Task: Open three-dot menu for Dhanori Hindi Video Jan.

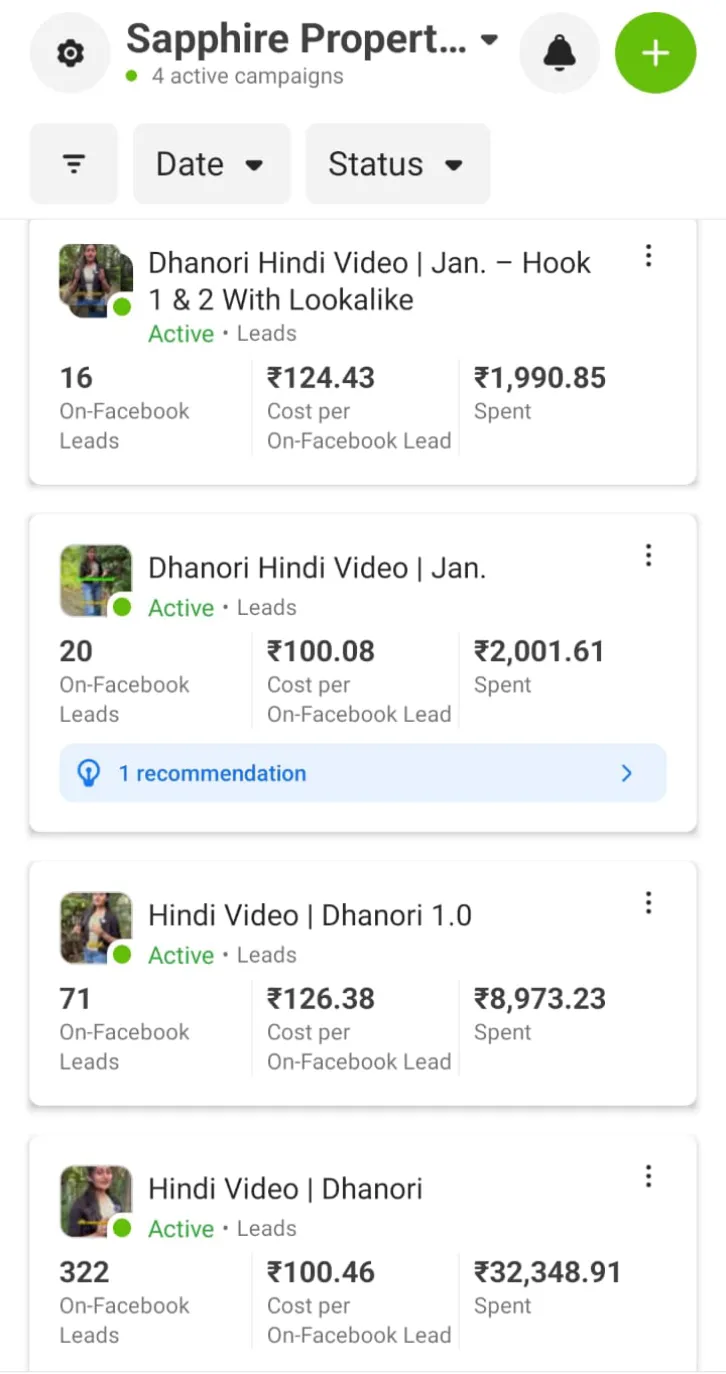Action: click(x=649, y=555)
